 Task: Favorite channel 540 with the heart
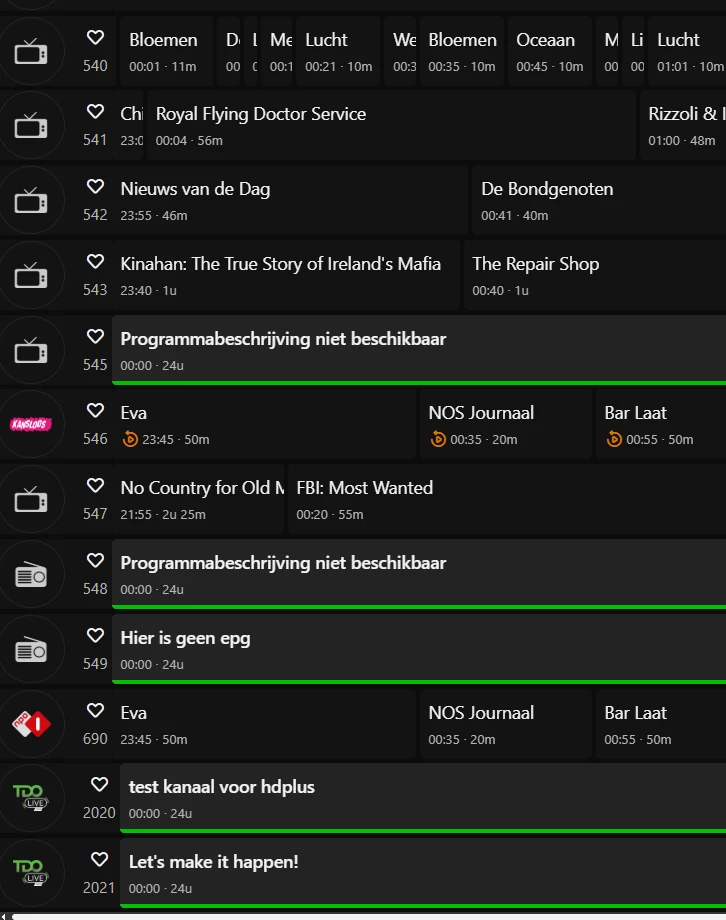[x=95, y=38]
